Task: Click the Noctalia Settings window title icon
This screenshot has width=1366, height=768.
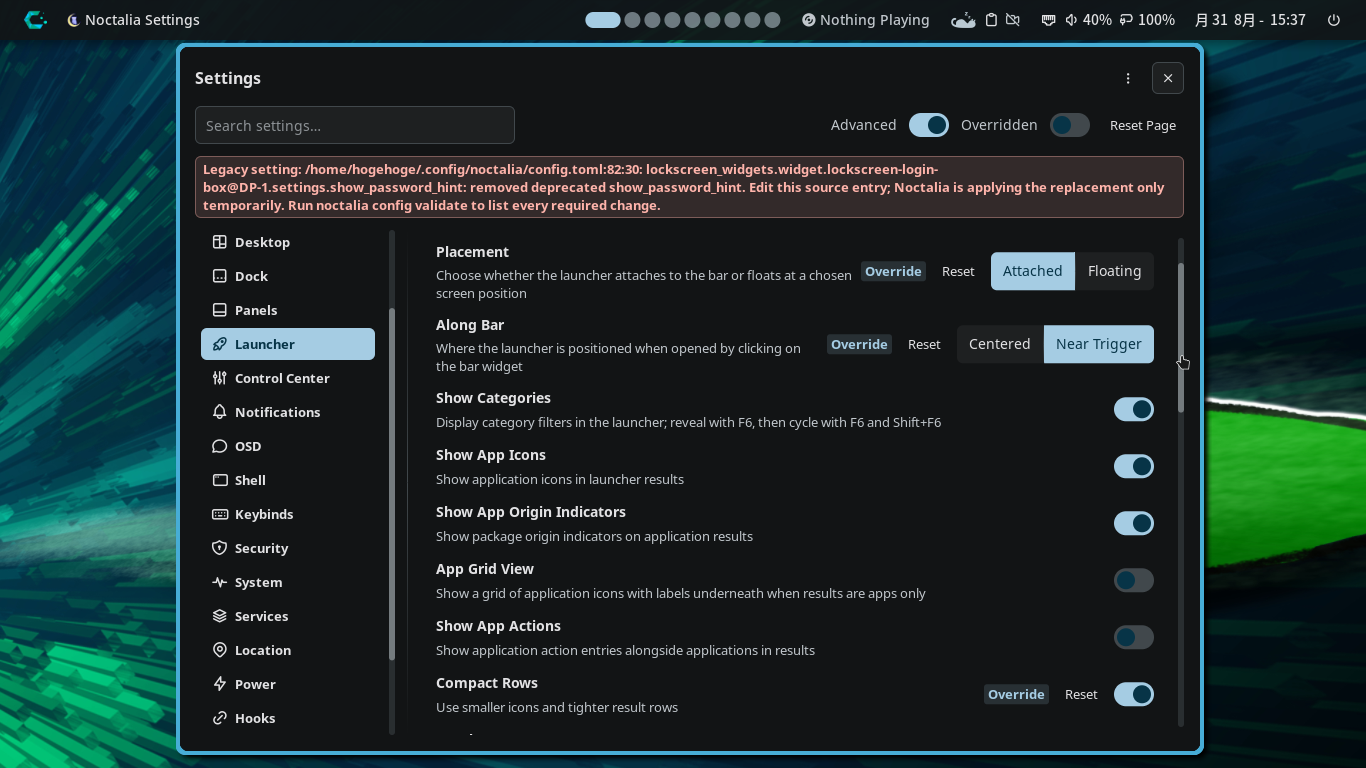Action: pos(73,20)
